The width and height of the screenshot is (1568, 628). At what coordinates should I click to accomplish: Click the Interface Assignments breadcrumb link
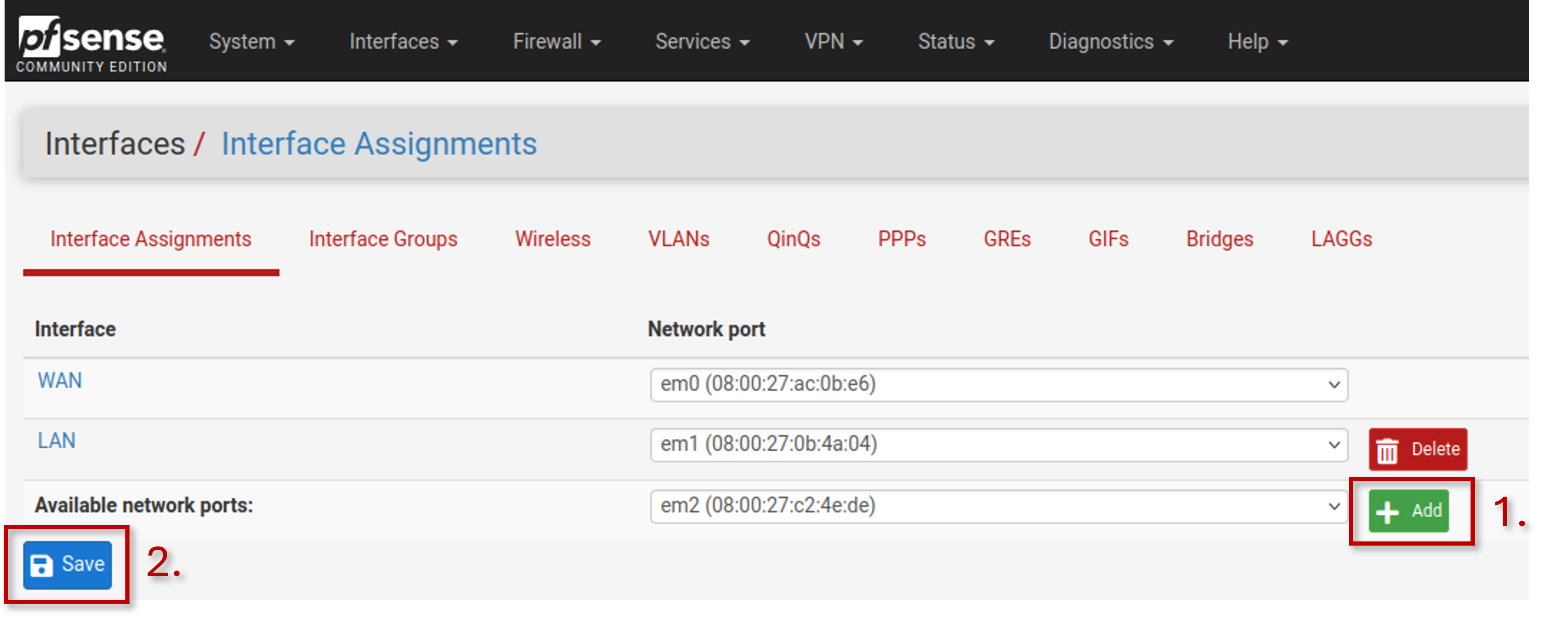[x=379, y=144]
